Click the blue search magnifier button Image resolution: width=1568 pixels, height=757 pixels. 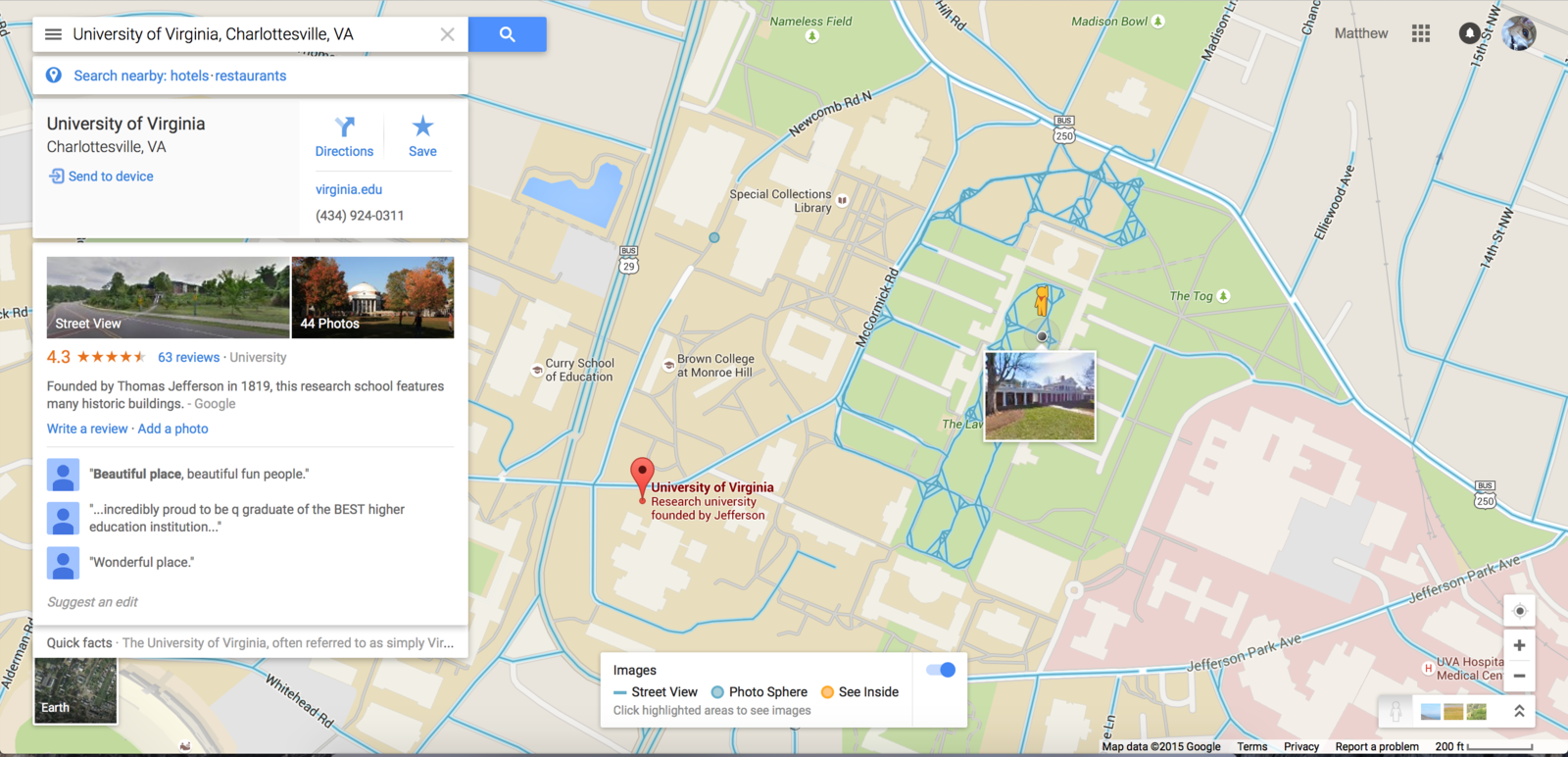[x=507, y=34]
